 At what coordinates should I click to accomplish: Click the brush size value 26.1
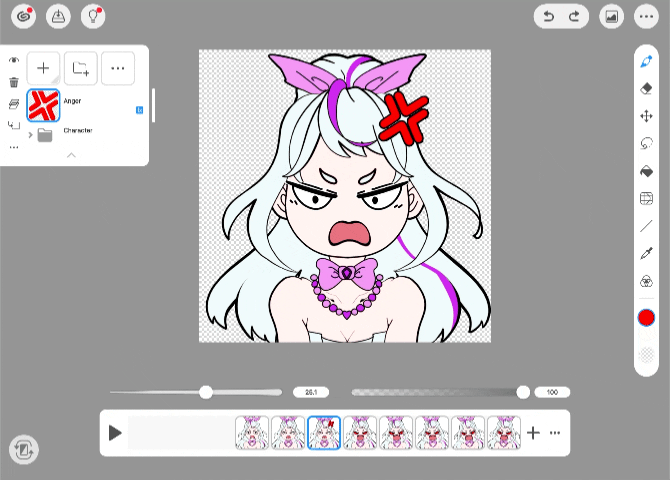pos(311,392)
